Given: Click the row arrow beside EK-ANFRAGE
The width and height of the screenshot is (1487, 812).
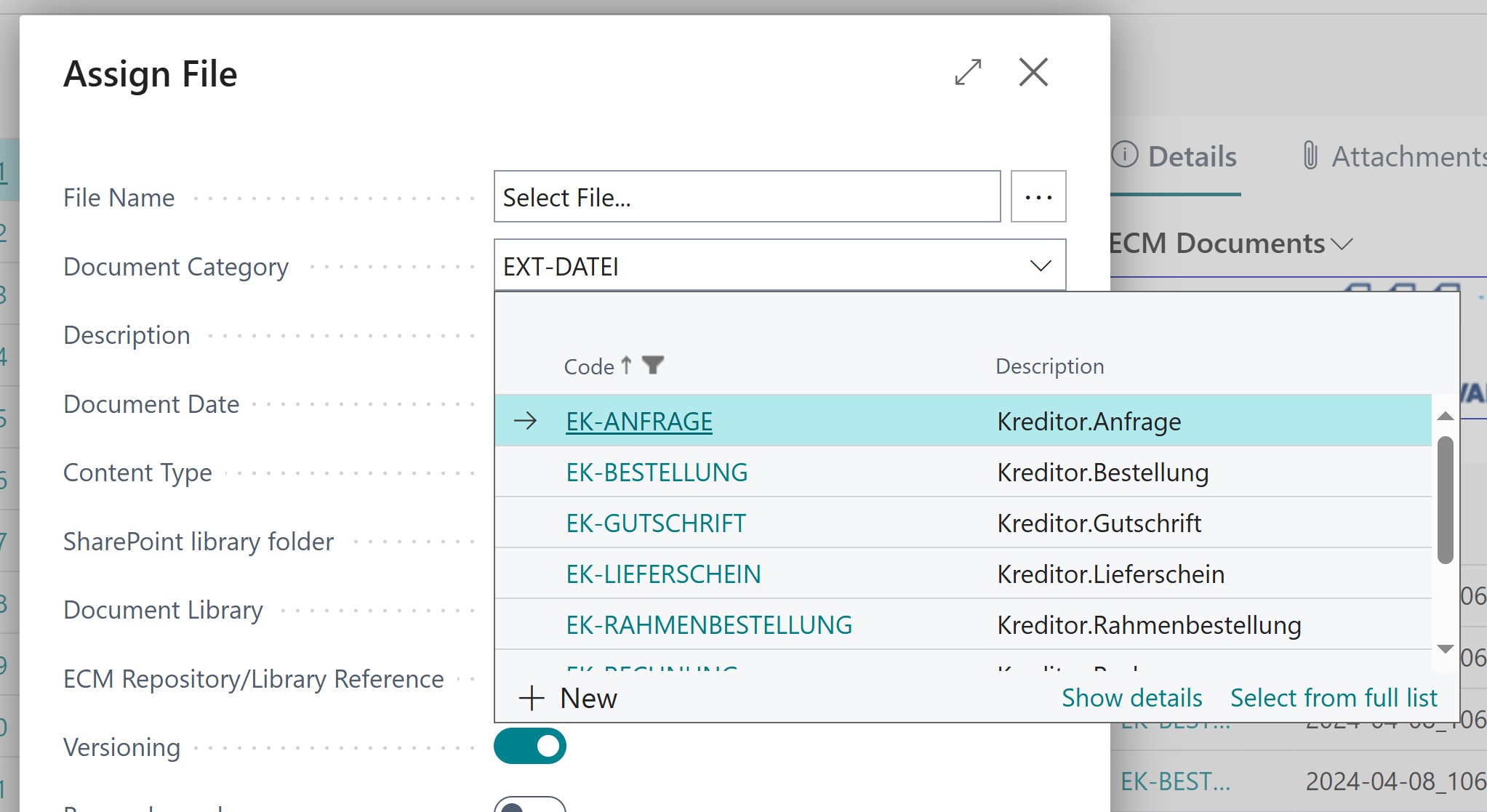Looking at the screenshot, I should click(525, 421).
